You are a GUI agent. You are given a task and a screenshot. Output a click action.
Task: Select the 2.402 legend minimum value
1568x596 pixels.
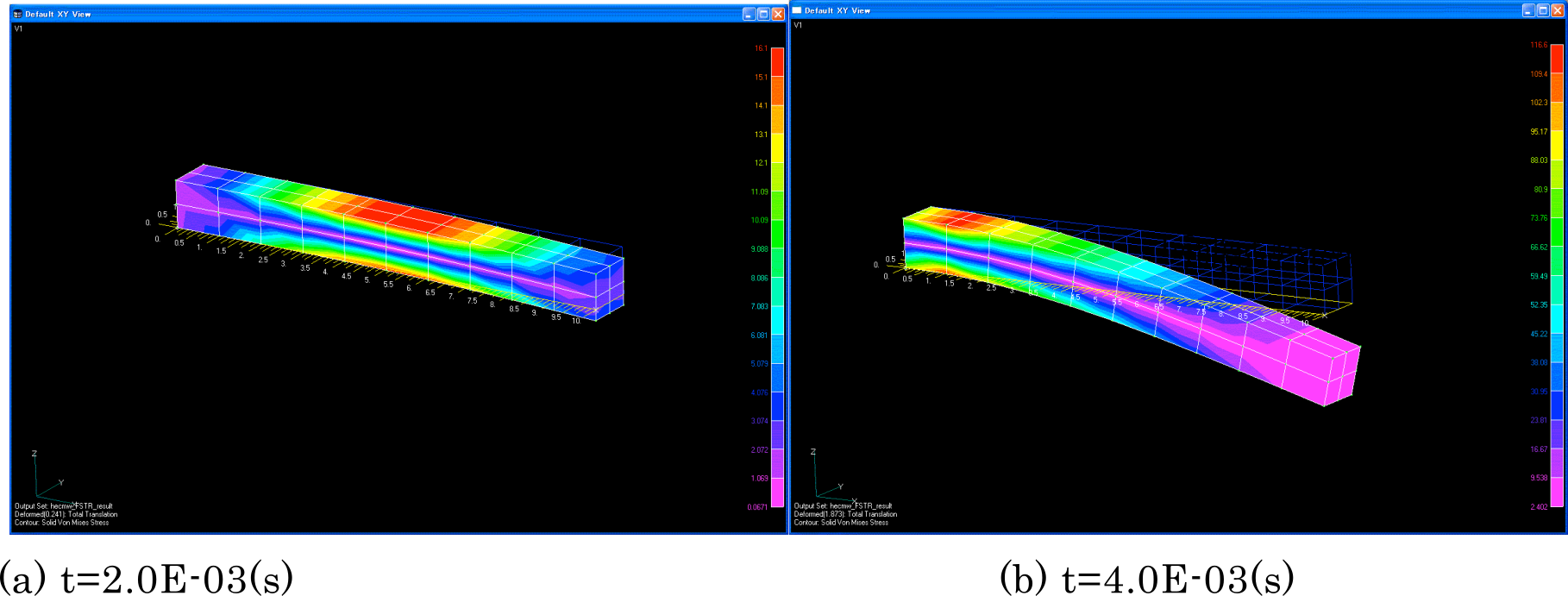[1539, 507]
